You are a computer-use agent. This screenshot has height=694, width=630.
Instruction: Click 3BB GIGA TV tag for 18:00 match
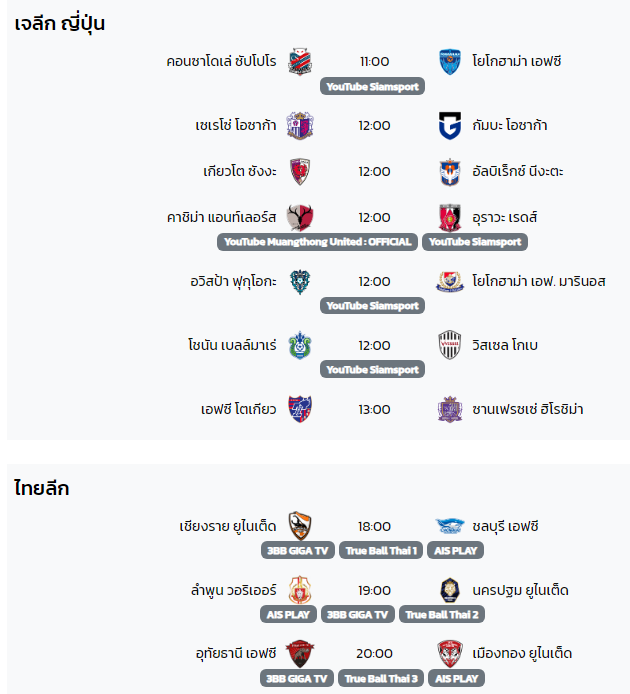tap(298, 551)
